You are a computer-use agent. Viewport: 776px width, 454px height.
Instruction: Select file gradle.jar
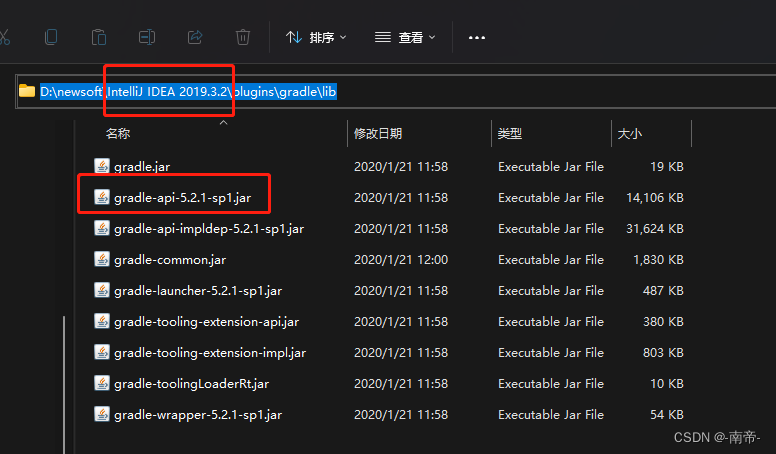click(x=142, y=167)
